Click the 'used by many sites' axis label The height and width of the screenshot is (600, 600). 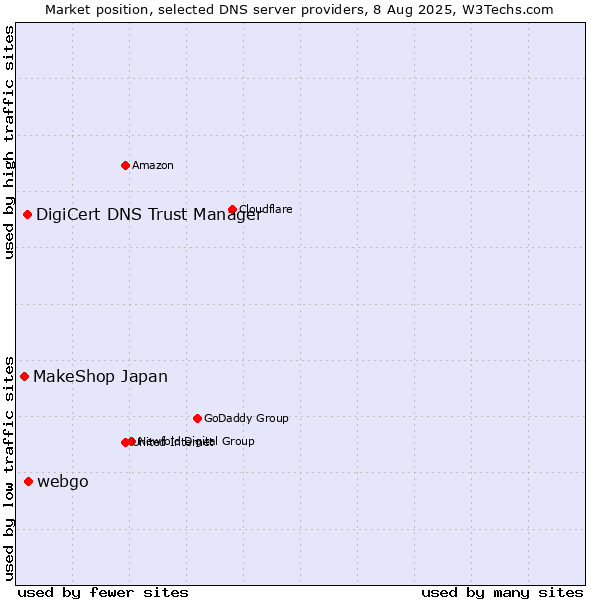pyautogui.click(x=502, y=593)
